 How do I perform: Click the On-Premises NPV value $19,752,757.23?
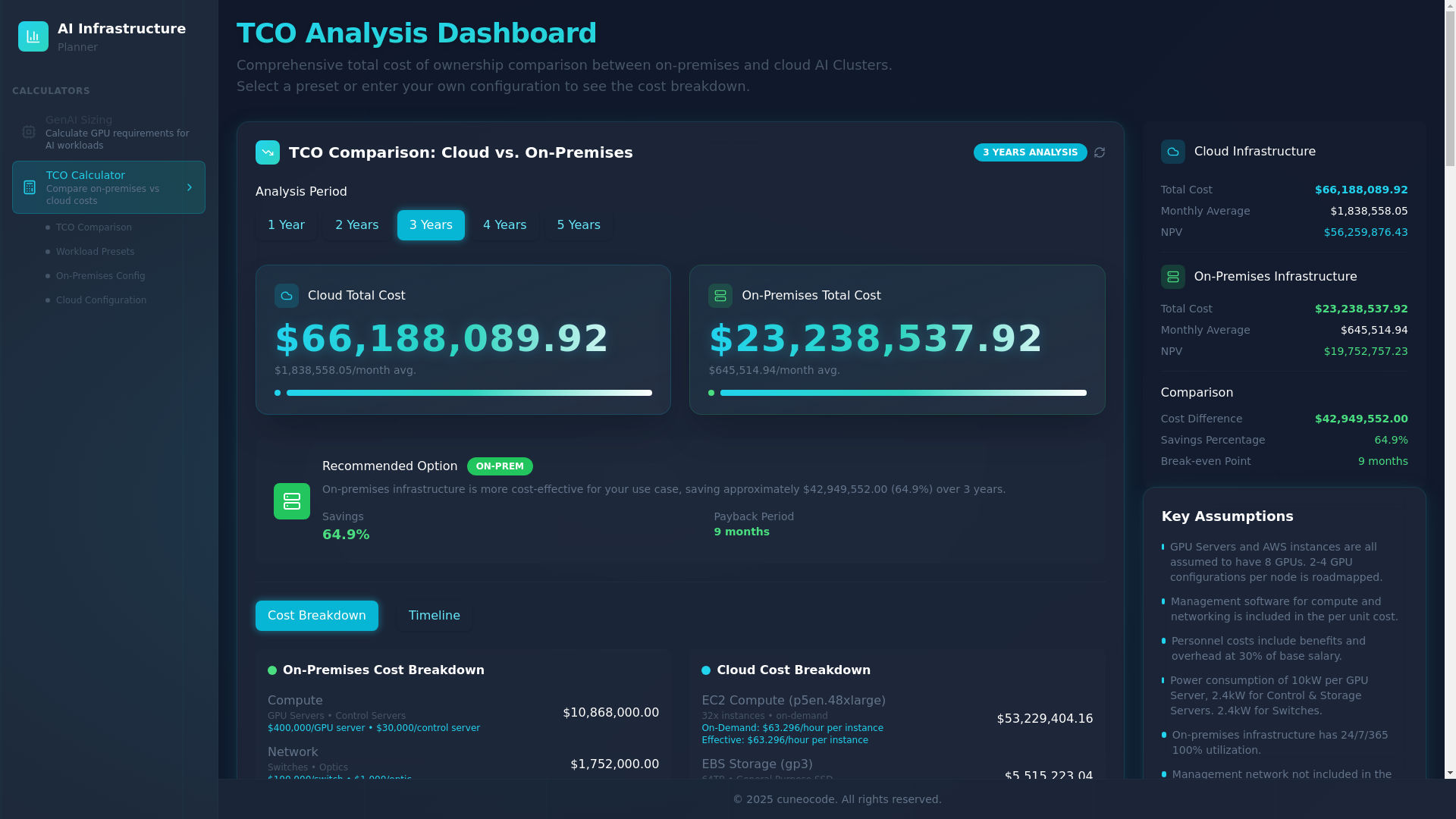pos(1366,351)
